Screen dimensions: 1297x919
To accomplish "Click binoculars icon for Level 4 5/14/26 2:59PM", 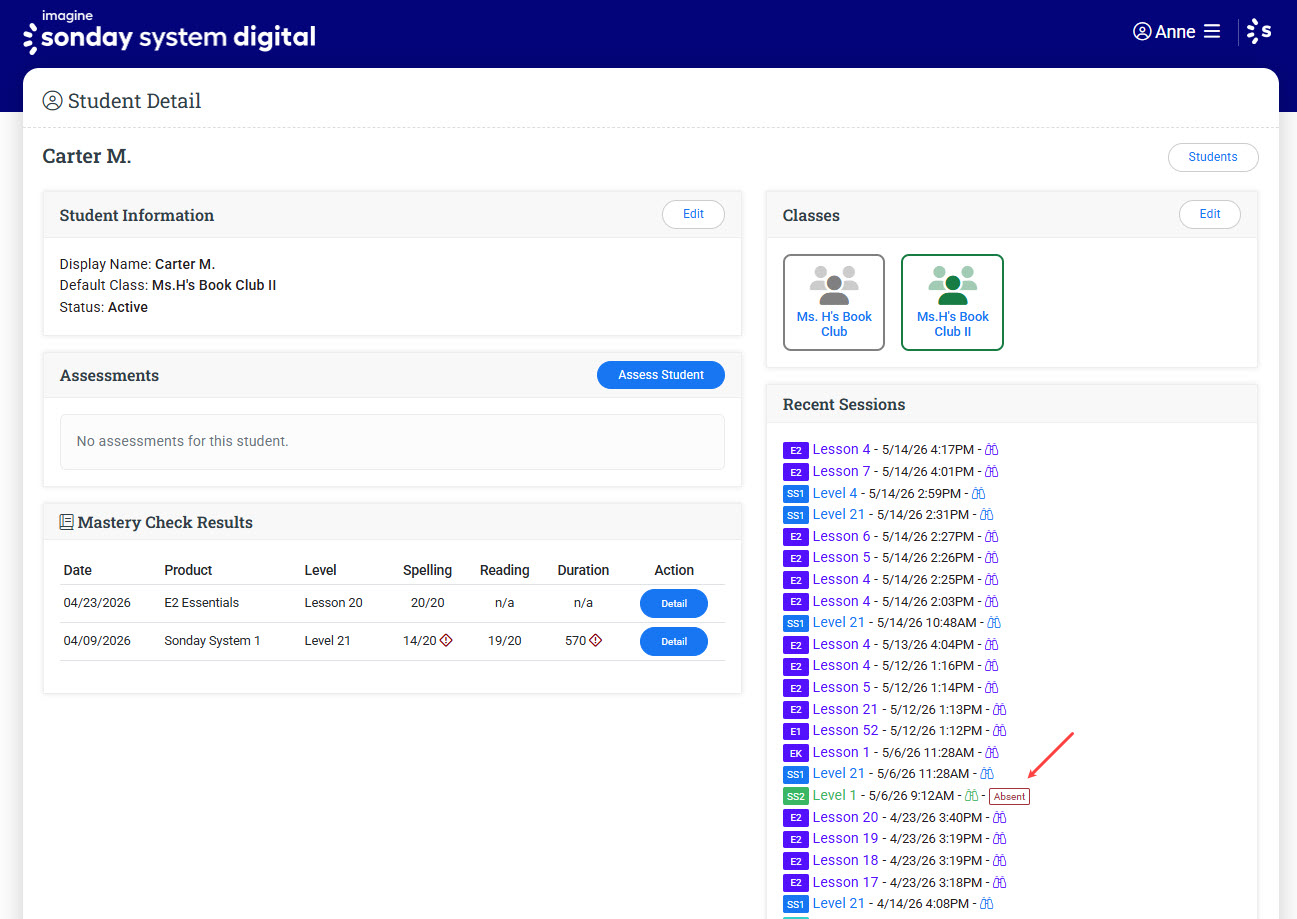I will click(979, 493).
